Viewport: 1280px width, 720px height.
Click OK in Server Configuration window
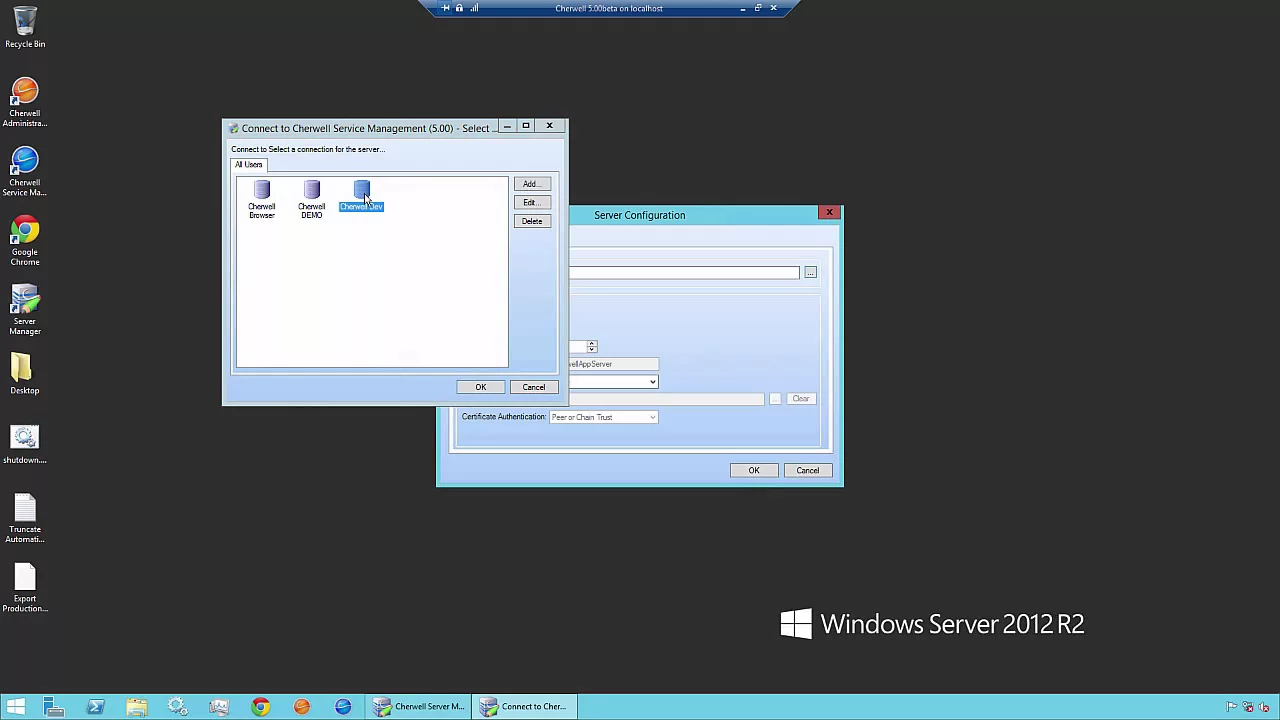click(x=754, y=470)
